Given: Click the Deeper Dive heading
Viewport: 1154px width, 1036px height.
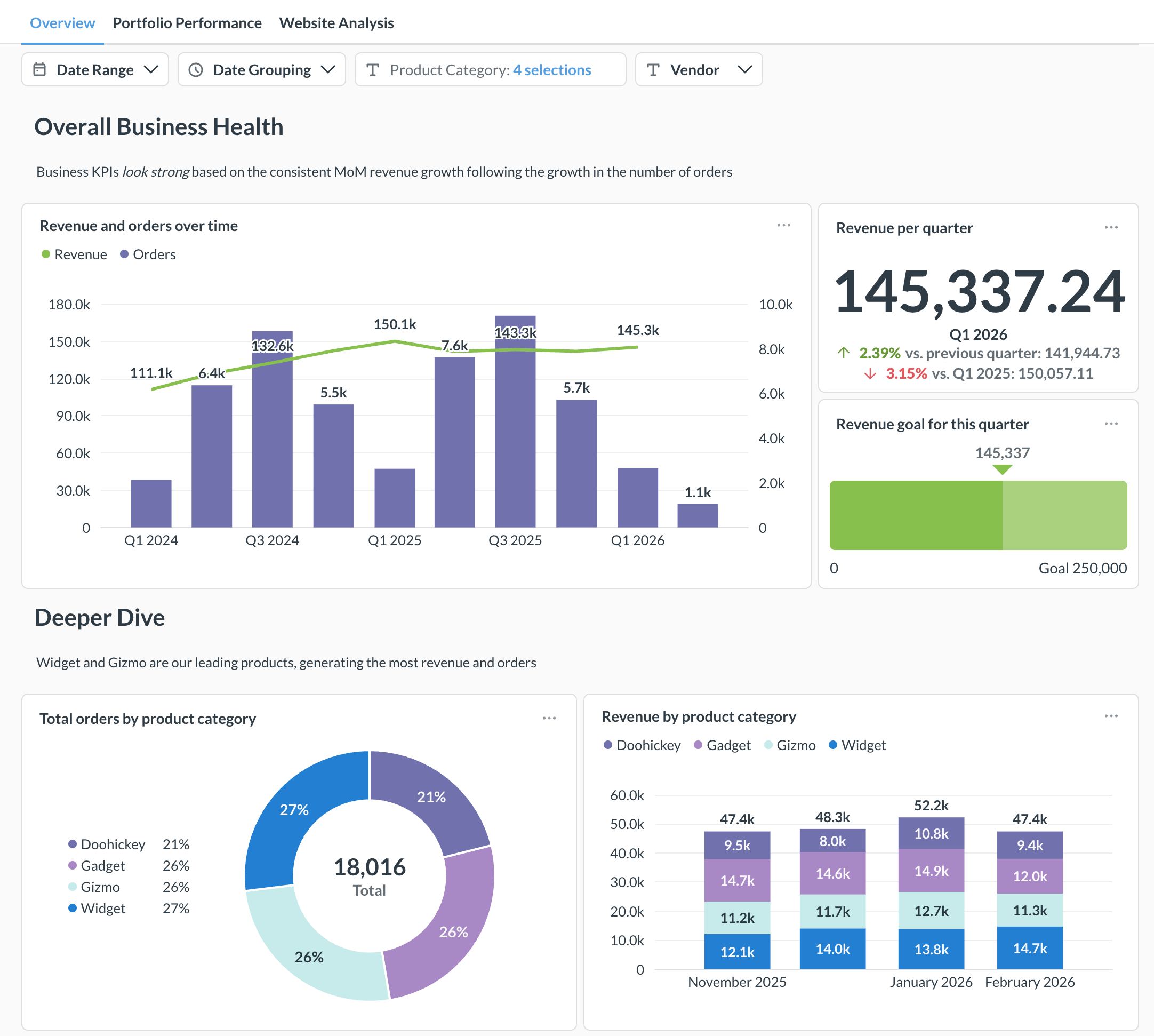Looking at the screenshot, I should coord(100,618).
